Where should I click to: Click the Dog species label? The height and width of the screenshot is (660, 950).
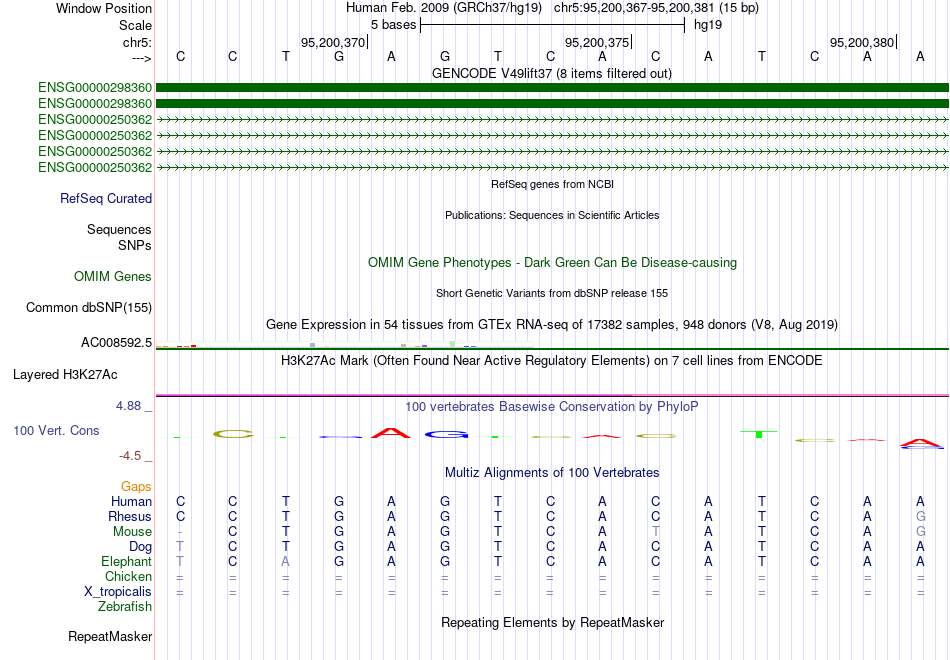(x=141, y=547)
